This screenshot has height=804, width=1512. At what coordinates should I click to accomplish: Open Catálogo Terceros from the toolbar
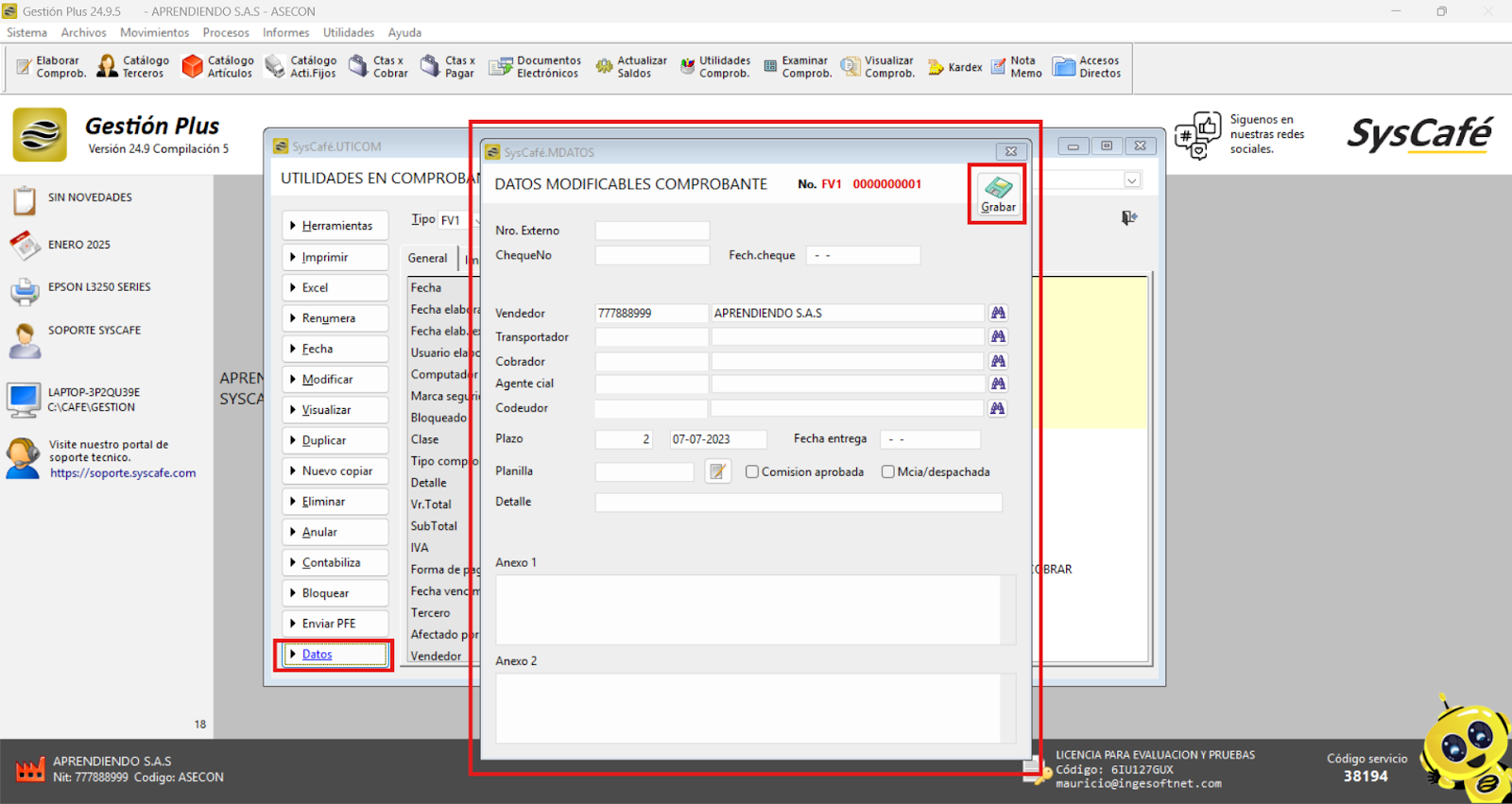tap(133, 66)
